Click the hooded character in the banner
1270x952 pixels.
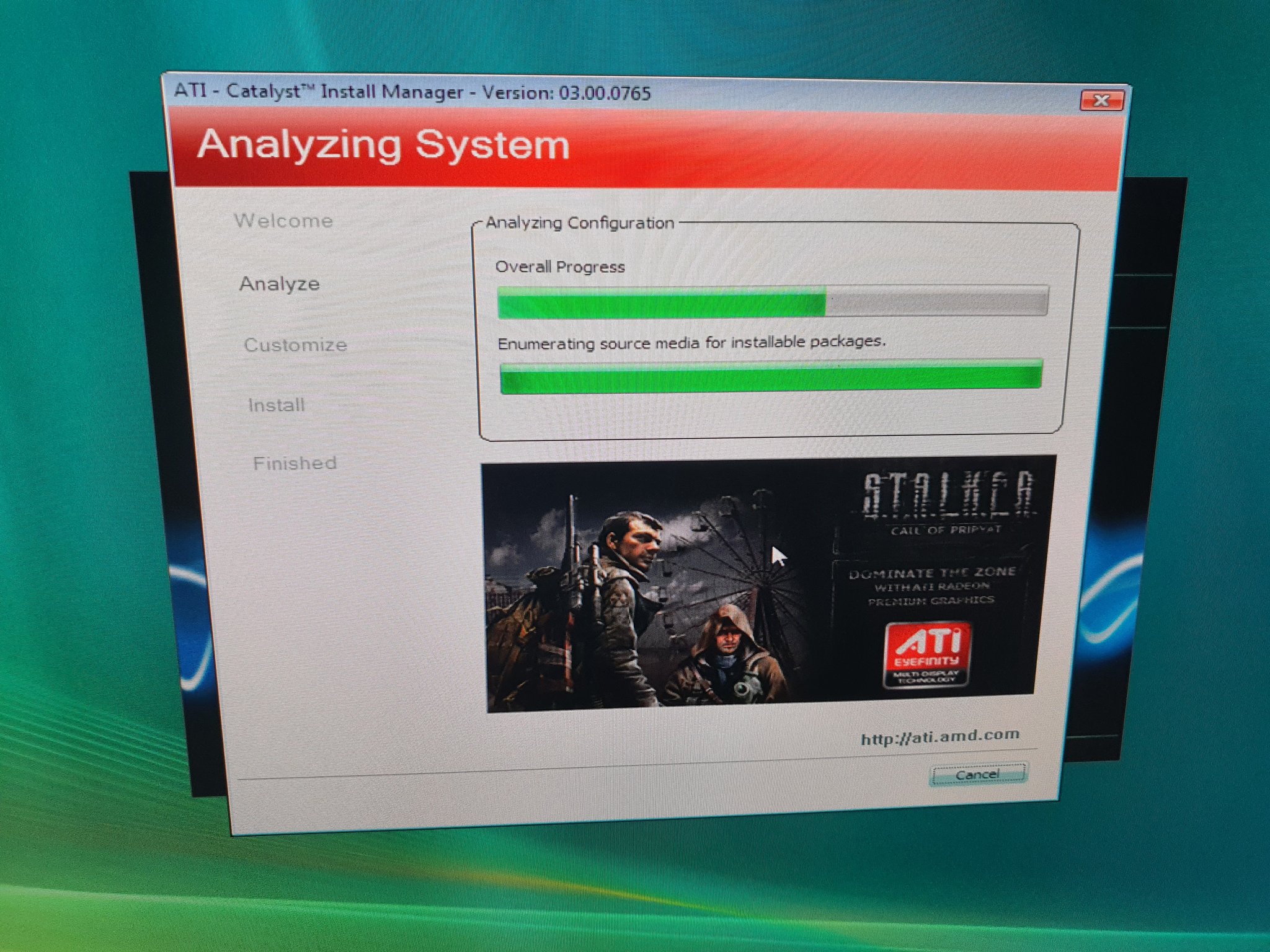[x=726, y=655]
